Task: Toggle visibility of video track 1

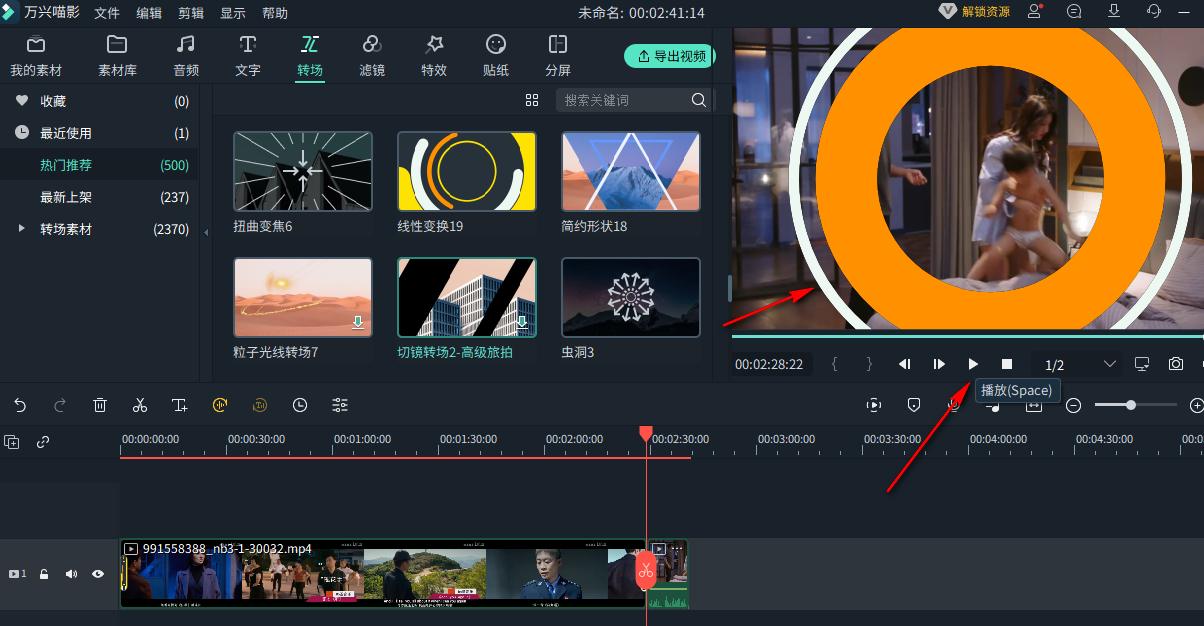Action: click(98, 574)
